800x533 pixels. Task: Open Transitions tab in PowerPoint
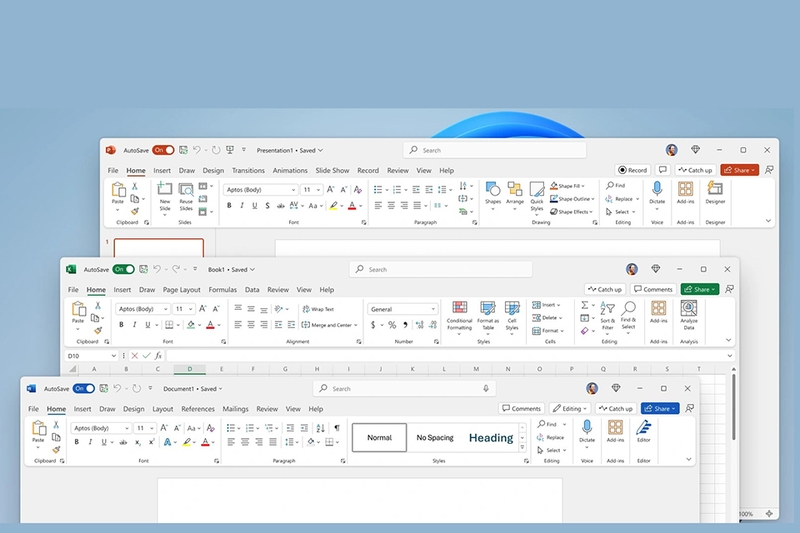click(x=248, y=170)
